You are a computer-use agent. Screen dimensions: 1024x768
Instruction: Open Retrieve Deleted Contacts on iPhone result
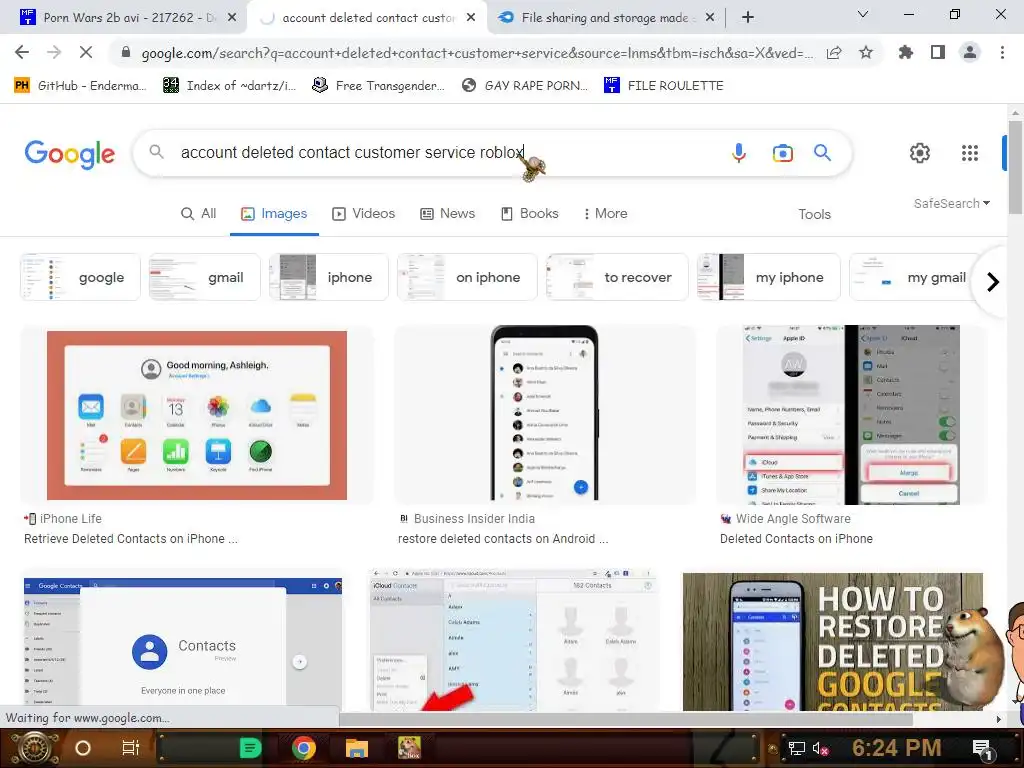[x=131, y=539]
